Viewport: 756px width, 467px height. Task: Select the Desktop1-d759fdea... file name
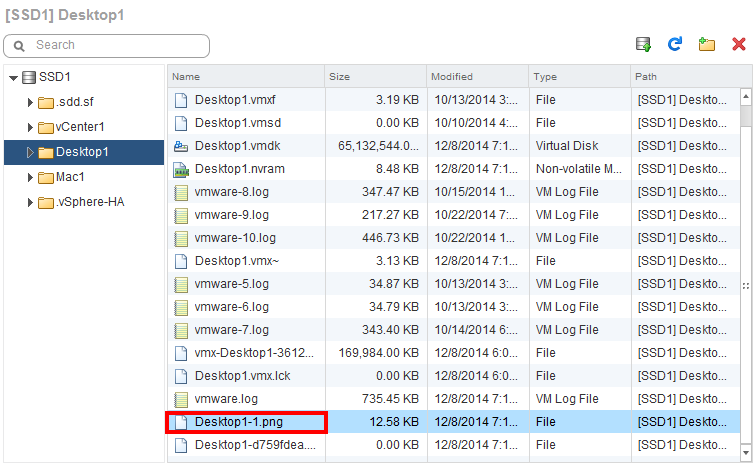(255, 445)
